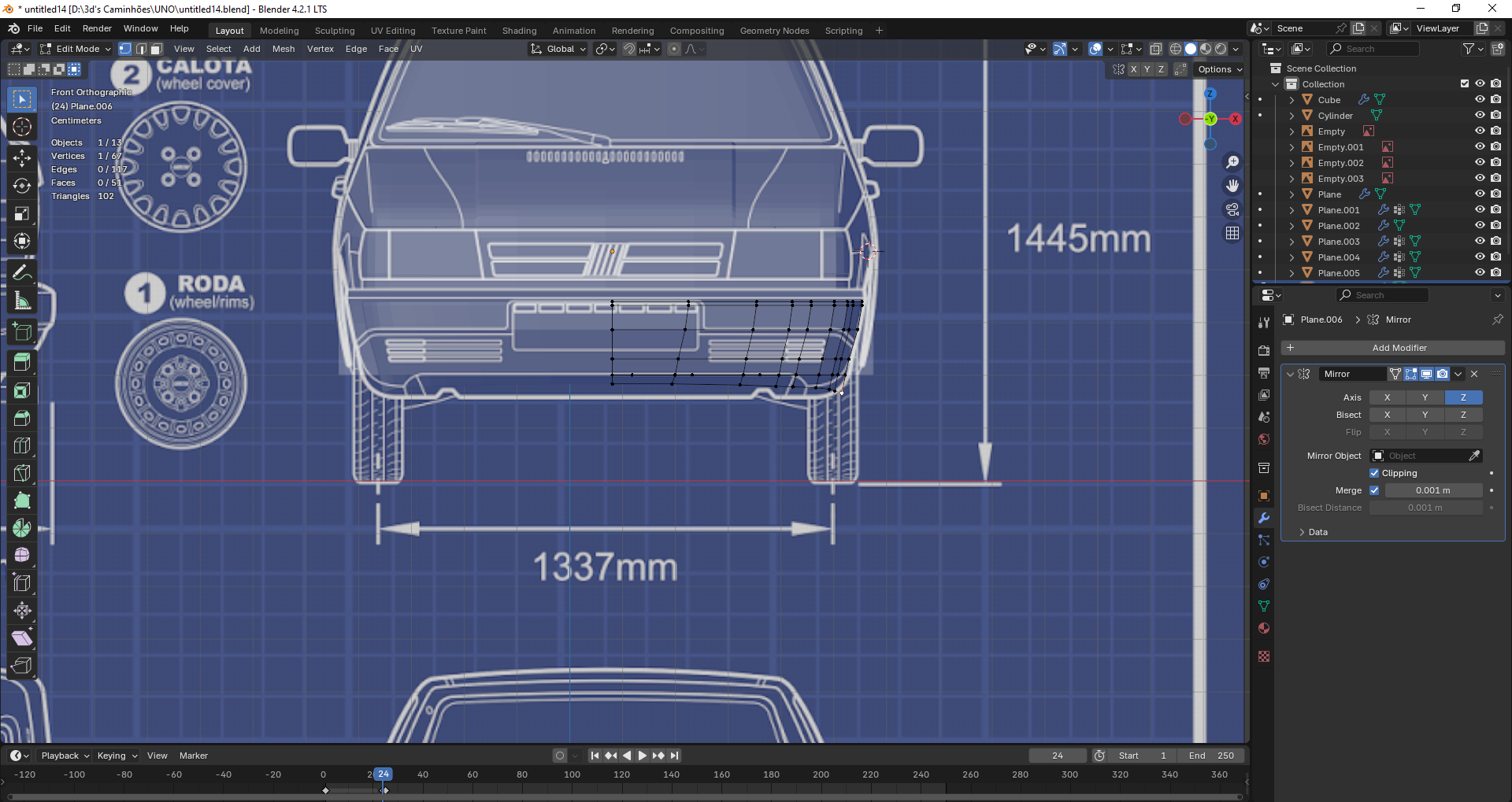
Task: Expand Plane.001 in the outliner
Action: coord(1291,210)
